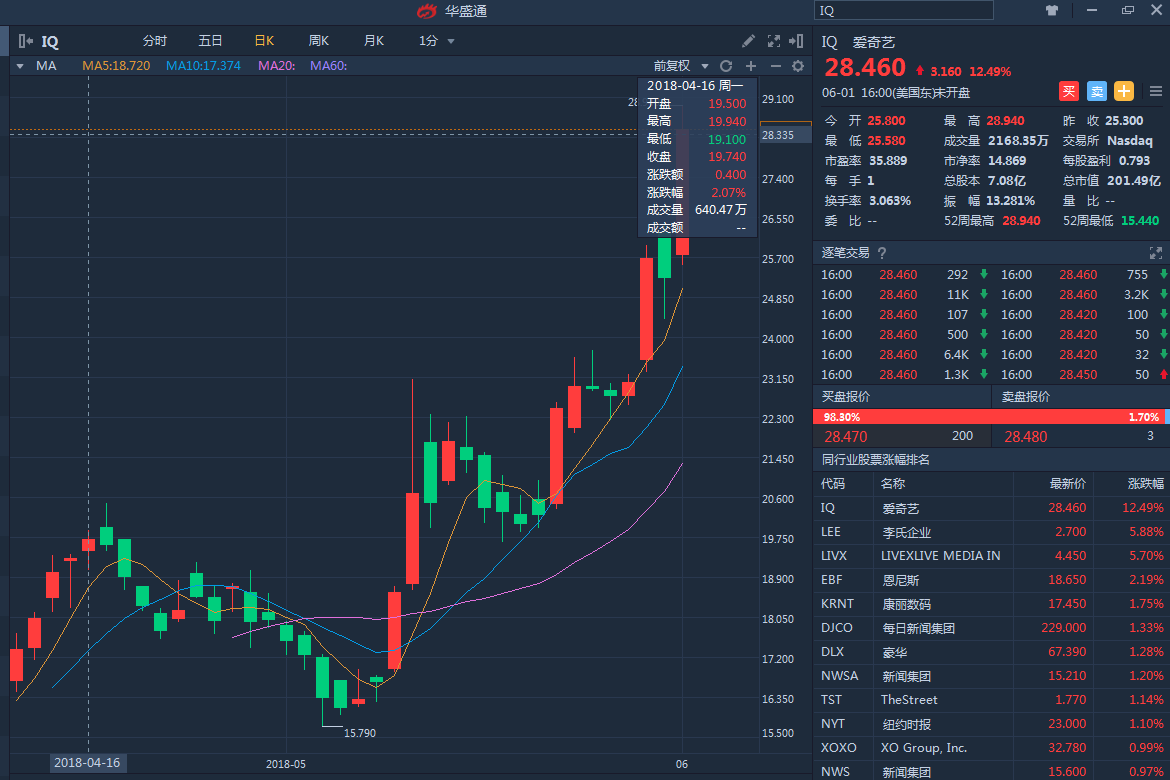Open the KRNT 康丽数码 row
Screen dimensions: 1170x780
pyautogui.click(x=992, y=604)
